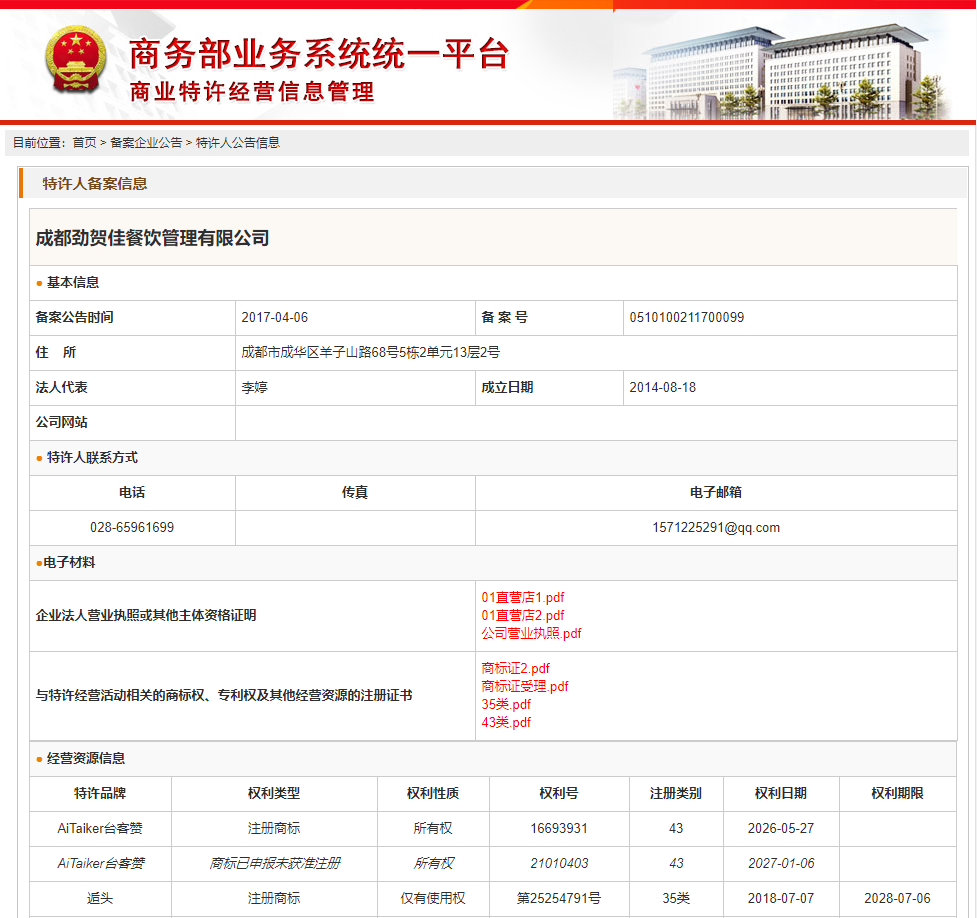
Task: Click the 特许人联系方式 section header
Action: point(92,457)
